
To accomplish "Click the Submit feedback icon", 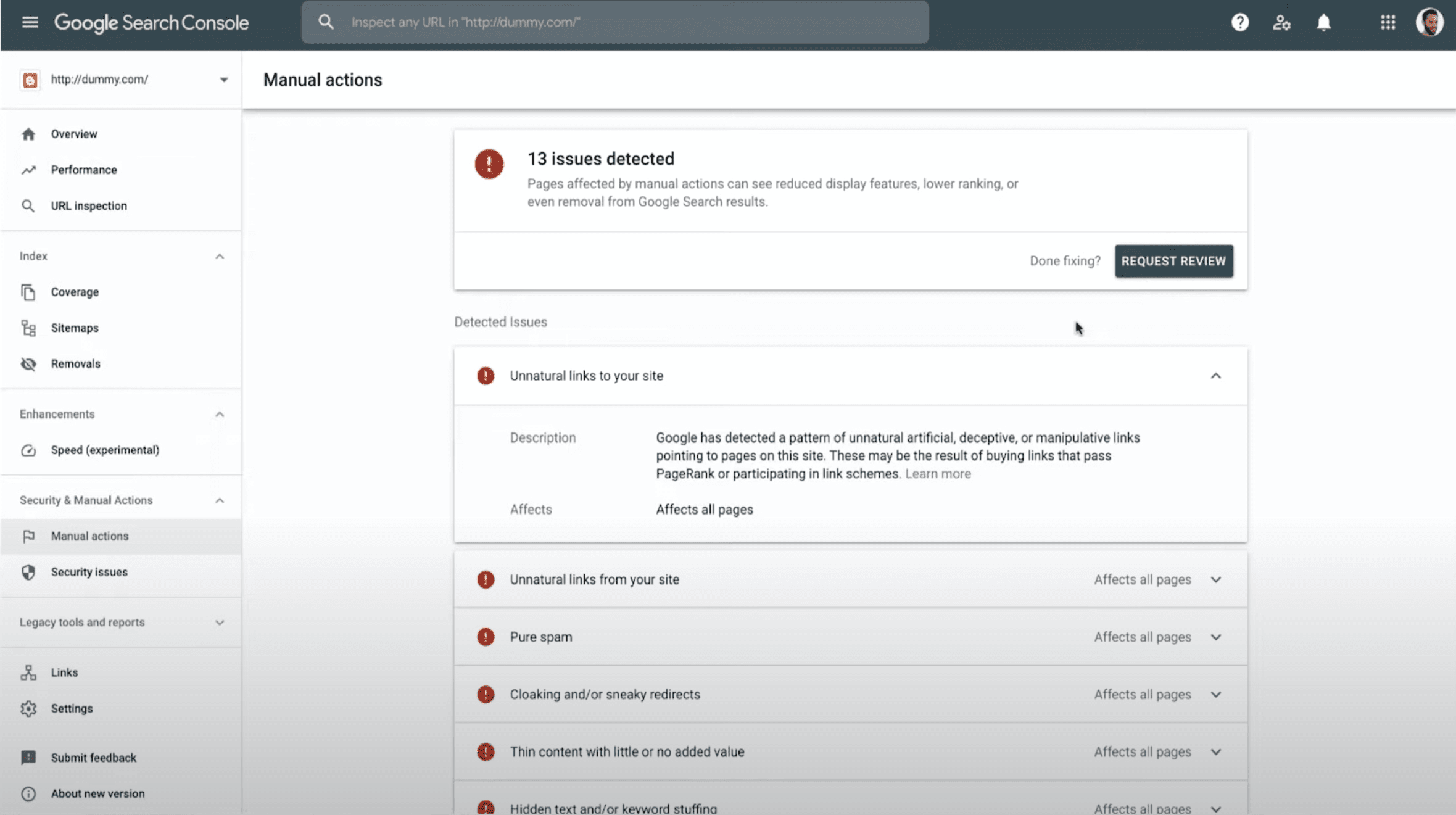I will click(28, 758).
